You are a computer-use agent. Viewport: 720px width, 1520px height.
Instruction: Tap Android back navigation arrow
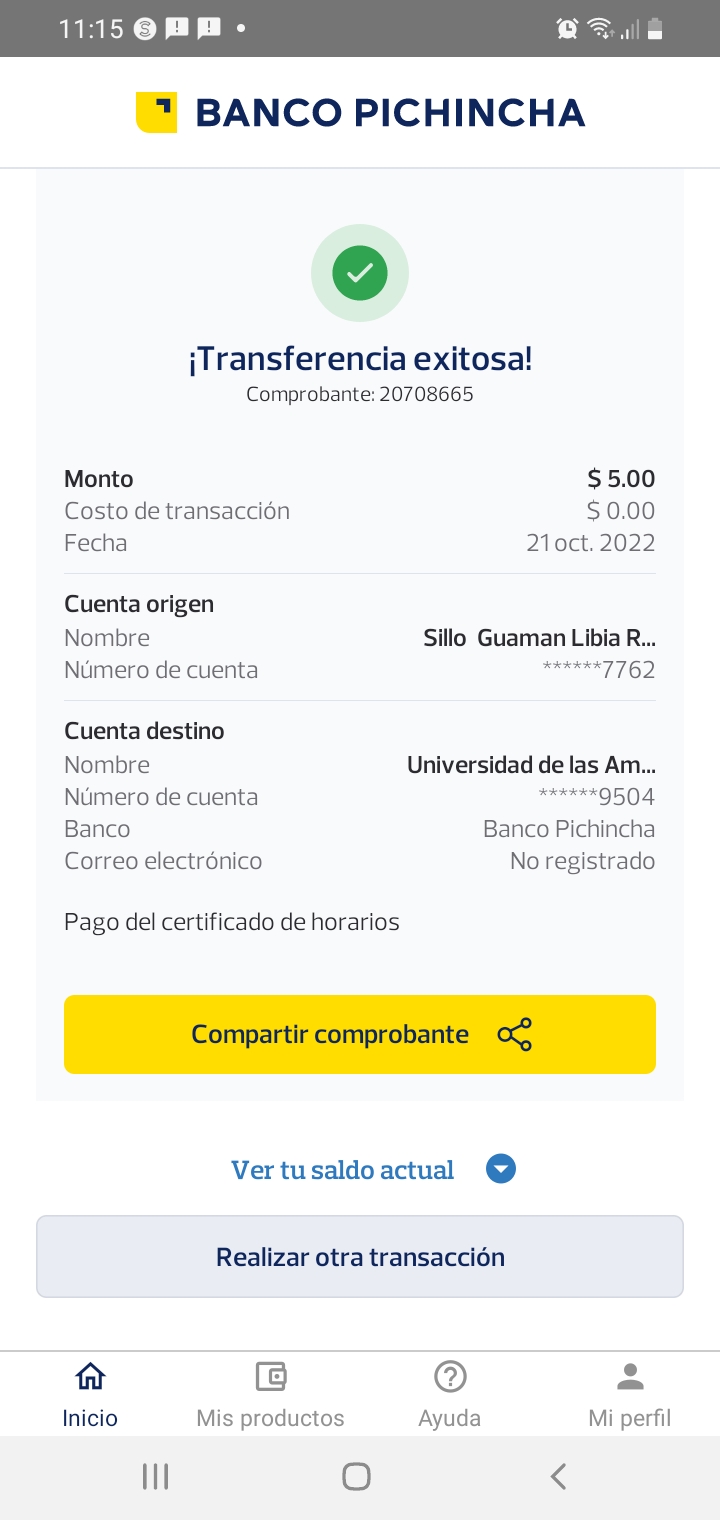click(558, 1476)
